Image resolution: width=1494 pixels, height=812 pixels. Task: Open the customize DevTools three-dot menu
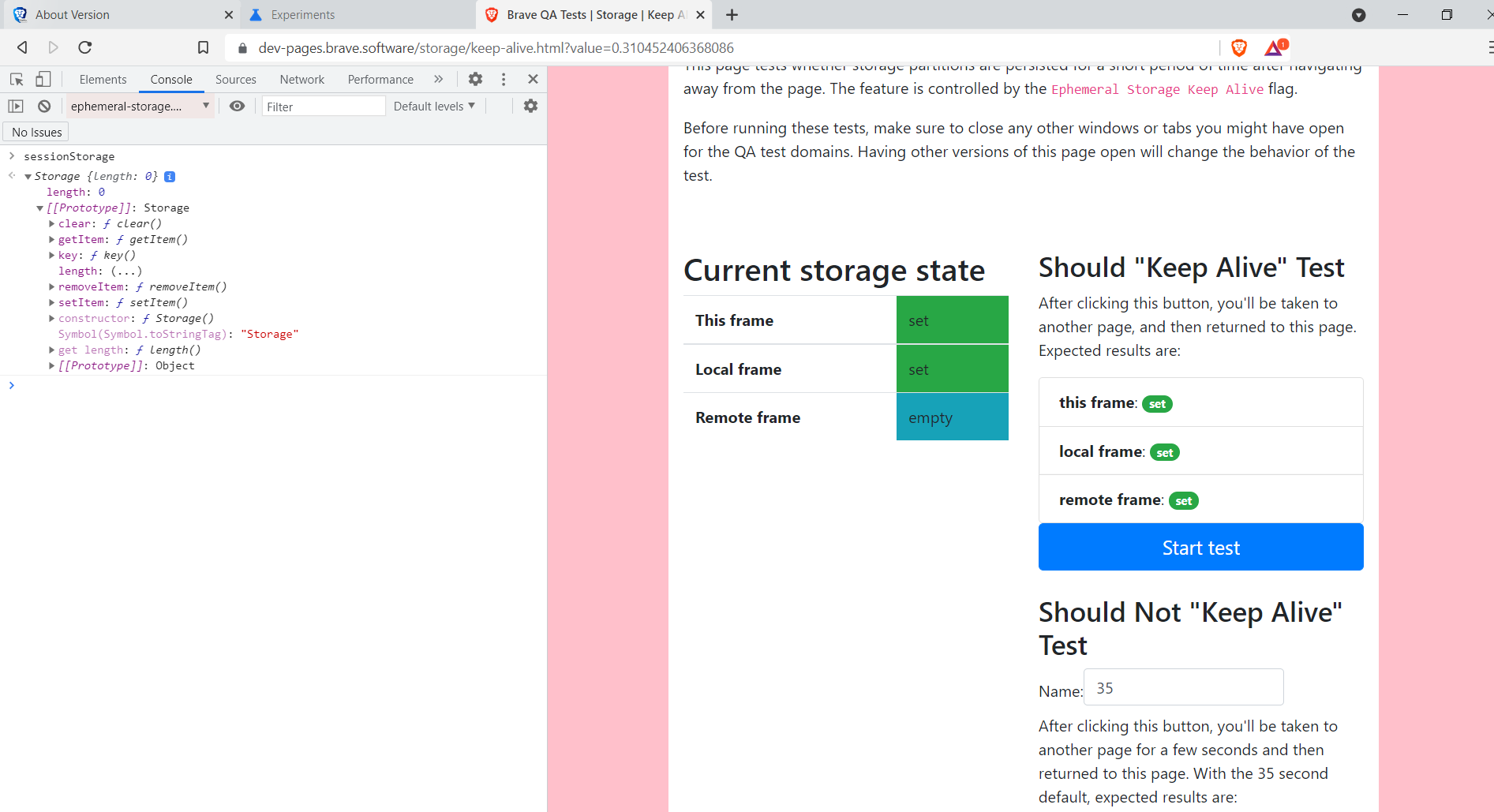[504, 79]
